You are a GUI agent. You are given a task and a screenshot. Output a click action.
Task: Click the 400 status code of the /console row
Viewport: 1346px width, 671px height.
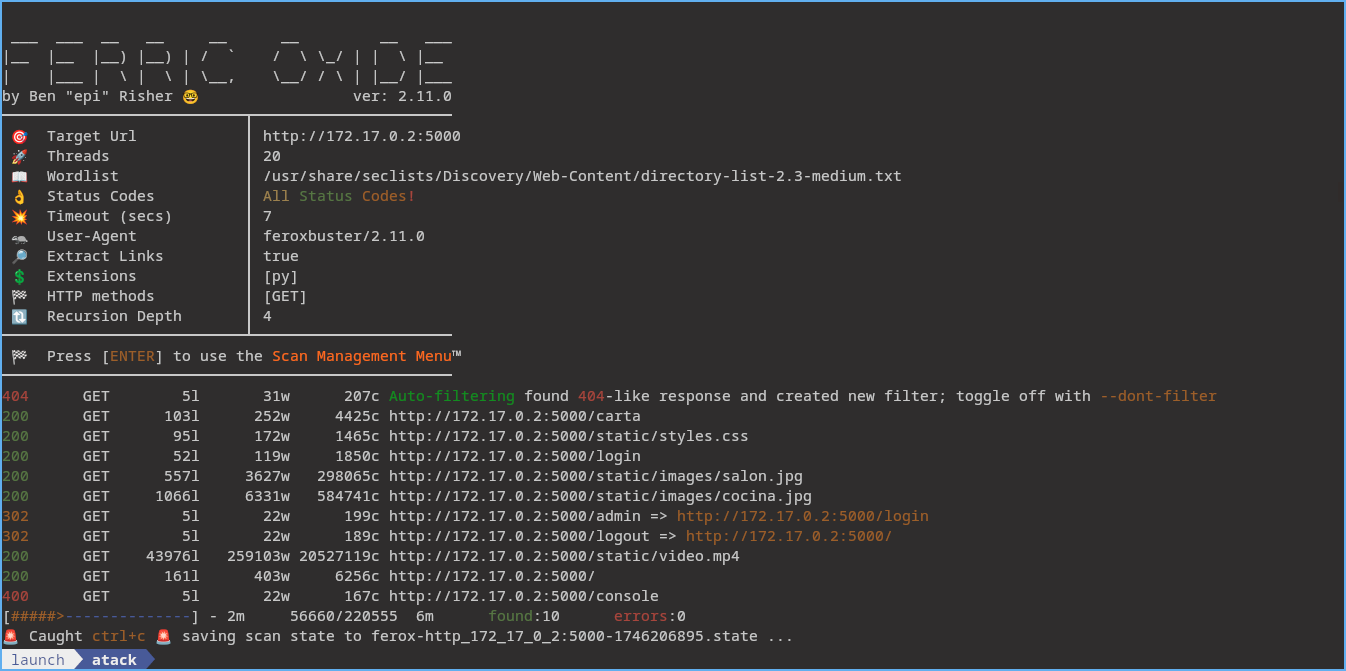tap(15, 596)
